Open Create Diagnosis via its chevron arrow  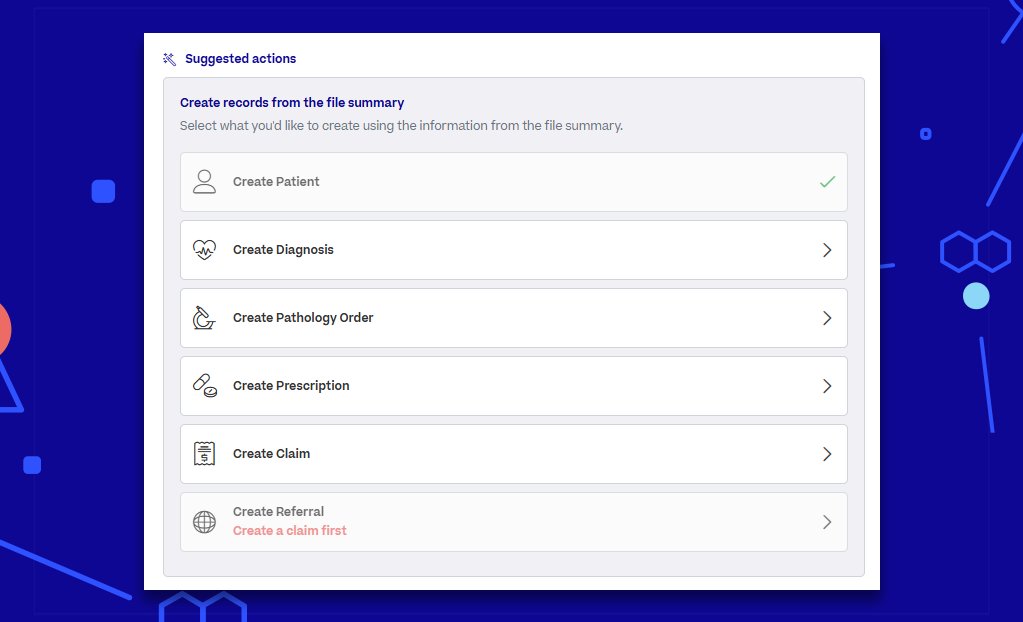[827, 250]
